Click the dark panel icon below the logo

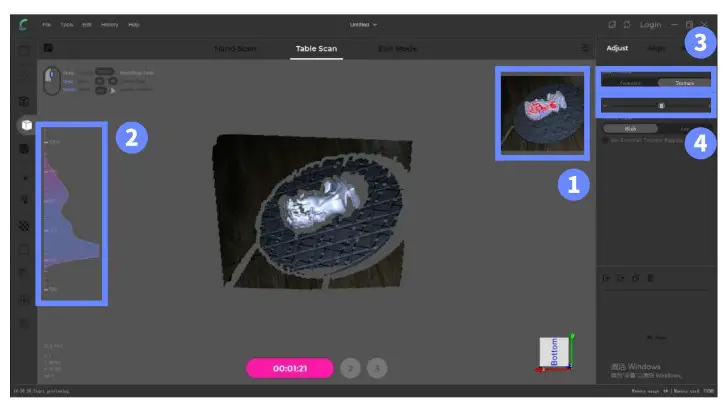tap(48, 48)
